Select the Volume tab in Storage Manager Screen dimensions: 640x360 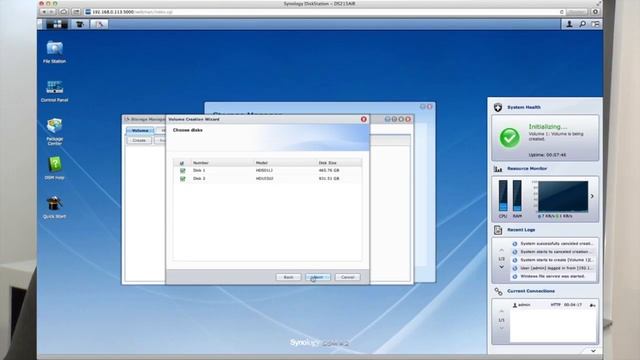pyautogui.click(x=140, y=130)
